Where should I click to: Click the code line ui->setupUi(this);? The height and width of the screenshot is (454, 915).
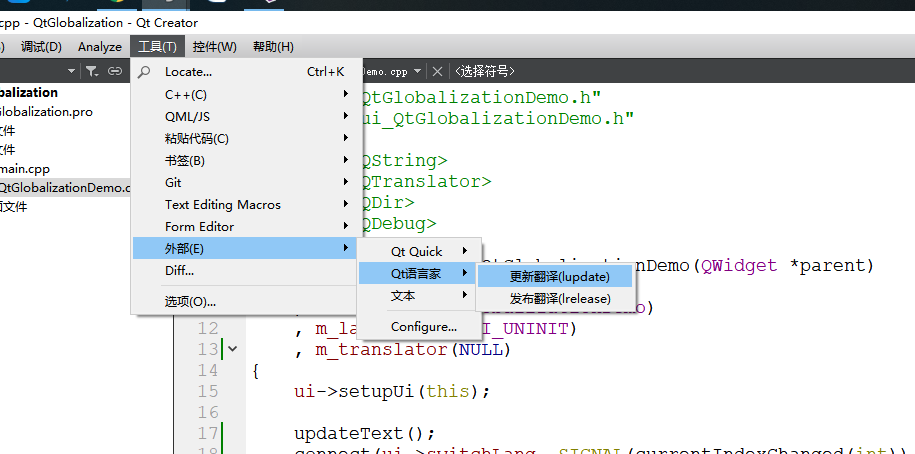(392, 391)
